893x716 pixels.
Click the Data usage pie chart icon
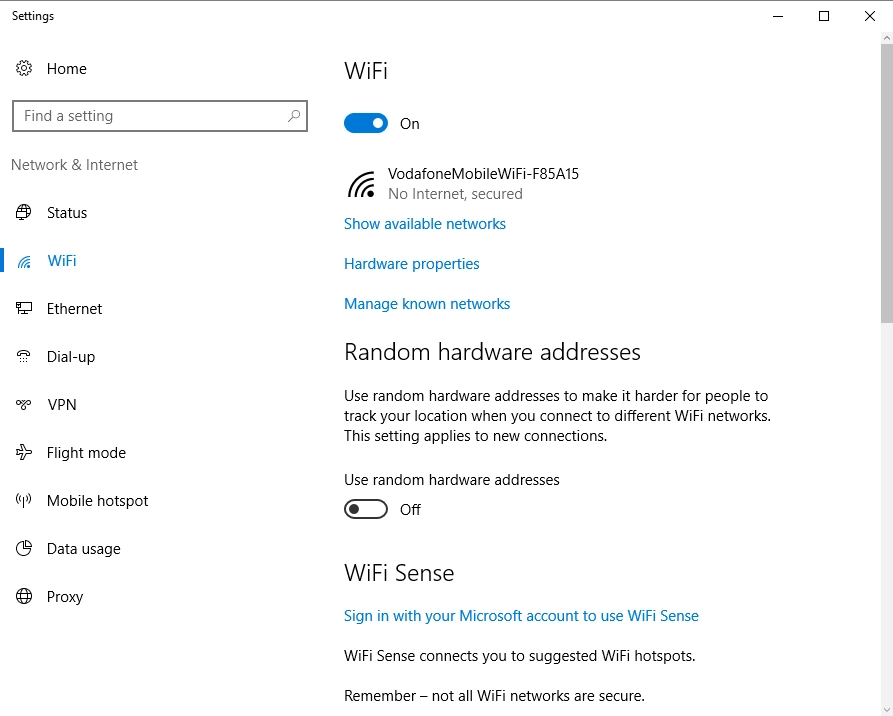click(x=23, y=548)
